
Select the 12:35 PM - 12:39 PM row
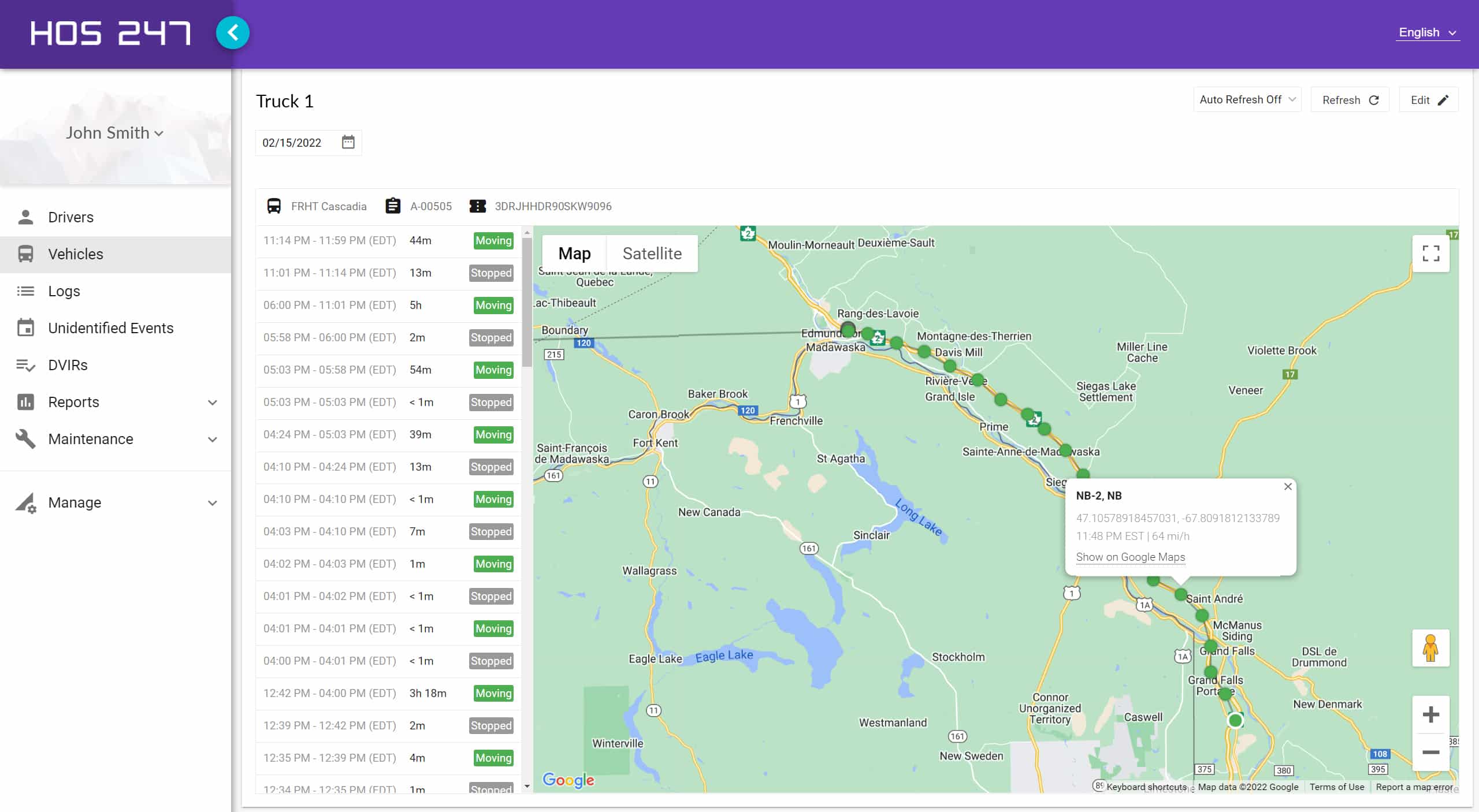pos(388,758)
